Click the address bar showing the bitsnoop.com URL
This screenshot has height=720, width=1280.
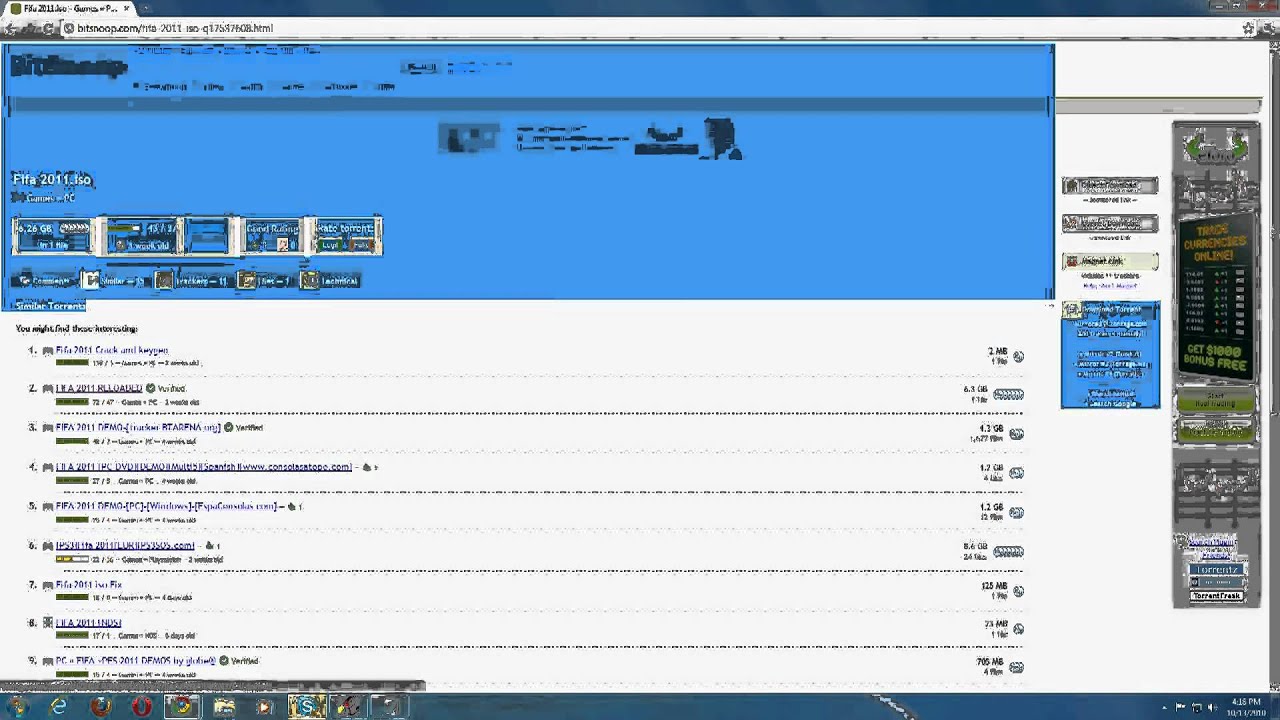click(650, 28)
